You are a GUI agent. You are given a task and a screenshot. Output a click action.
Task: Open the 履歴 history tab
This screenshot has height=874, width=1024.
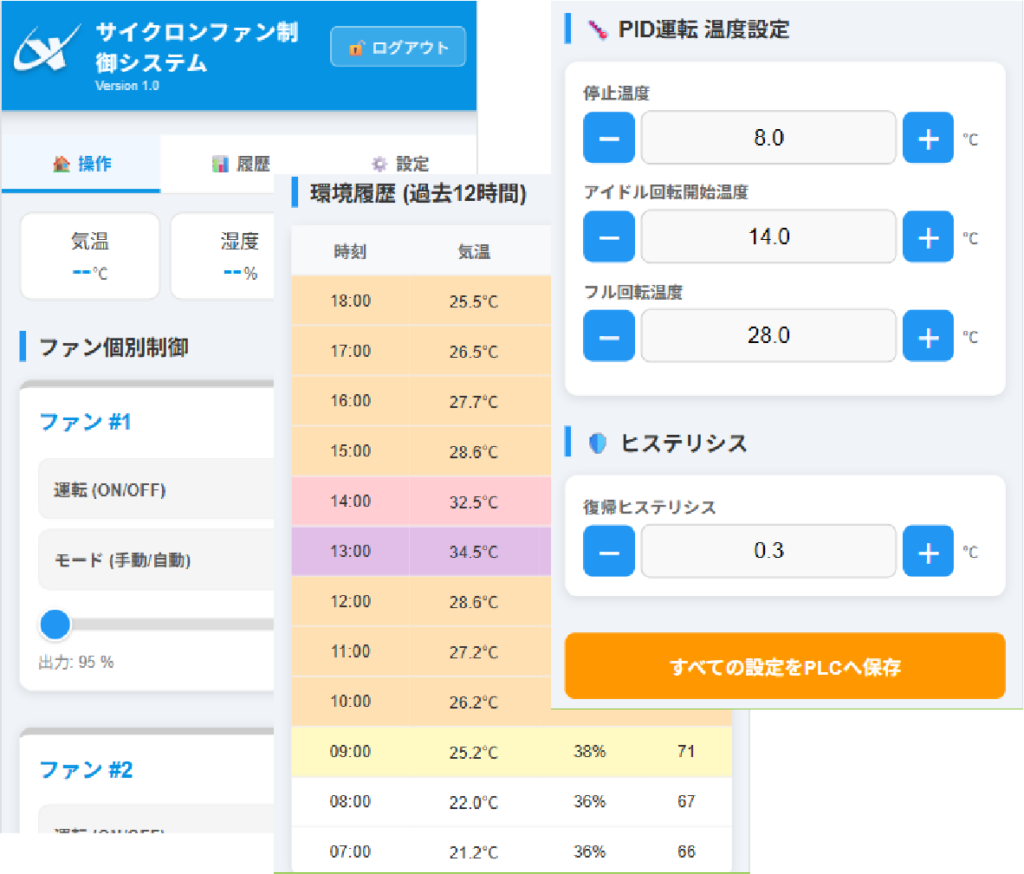241,164
